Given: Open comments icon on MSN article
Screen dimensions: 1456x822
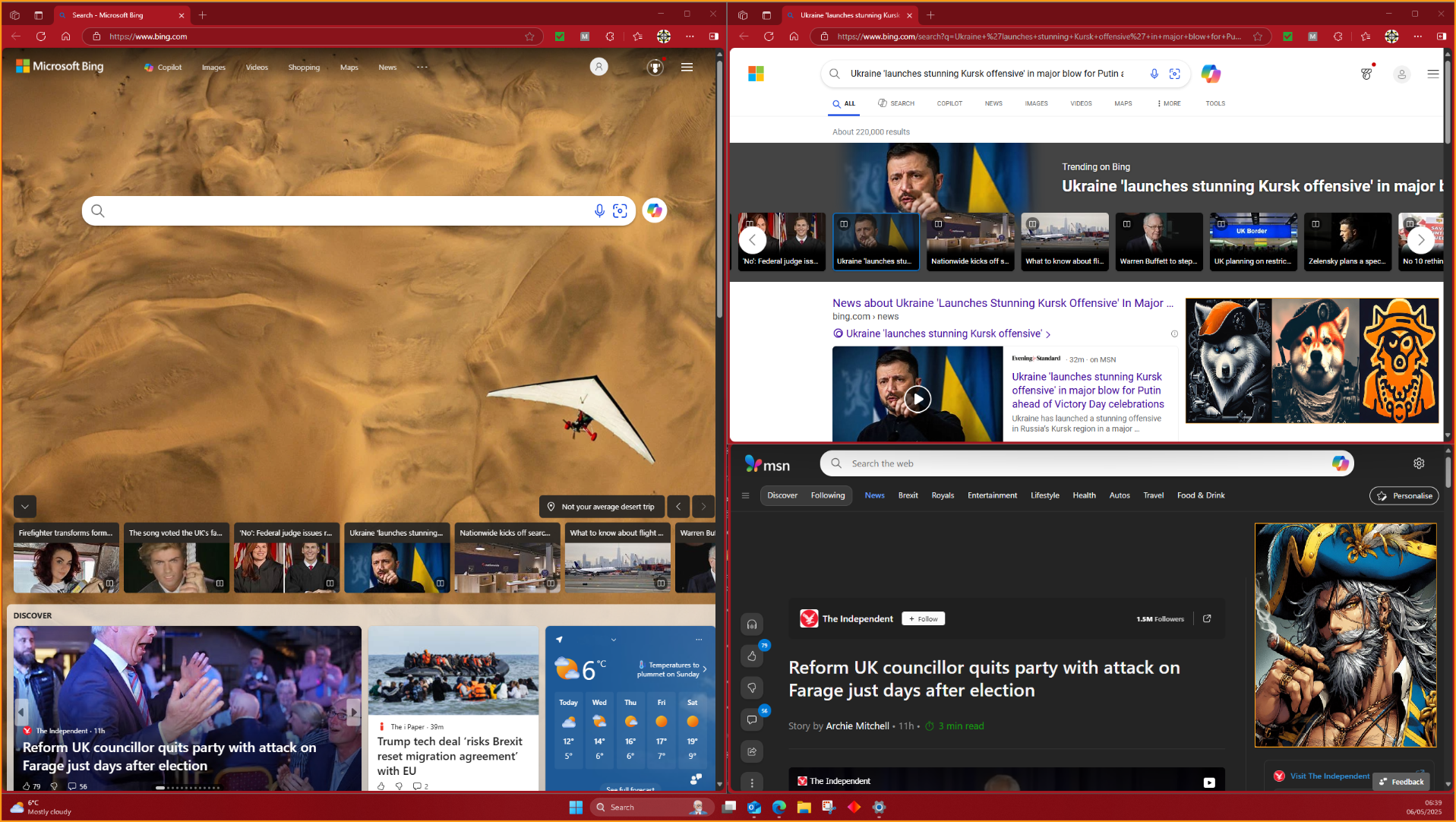Looking at the screenshot, I should tap(752, 719).
